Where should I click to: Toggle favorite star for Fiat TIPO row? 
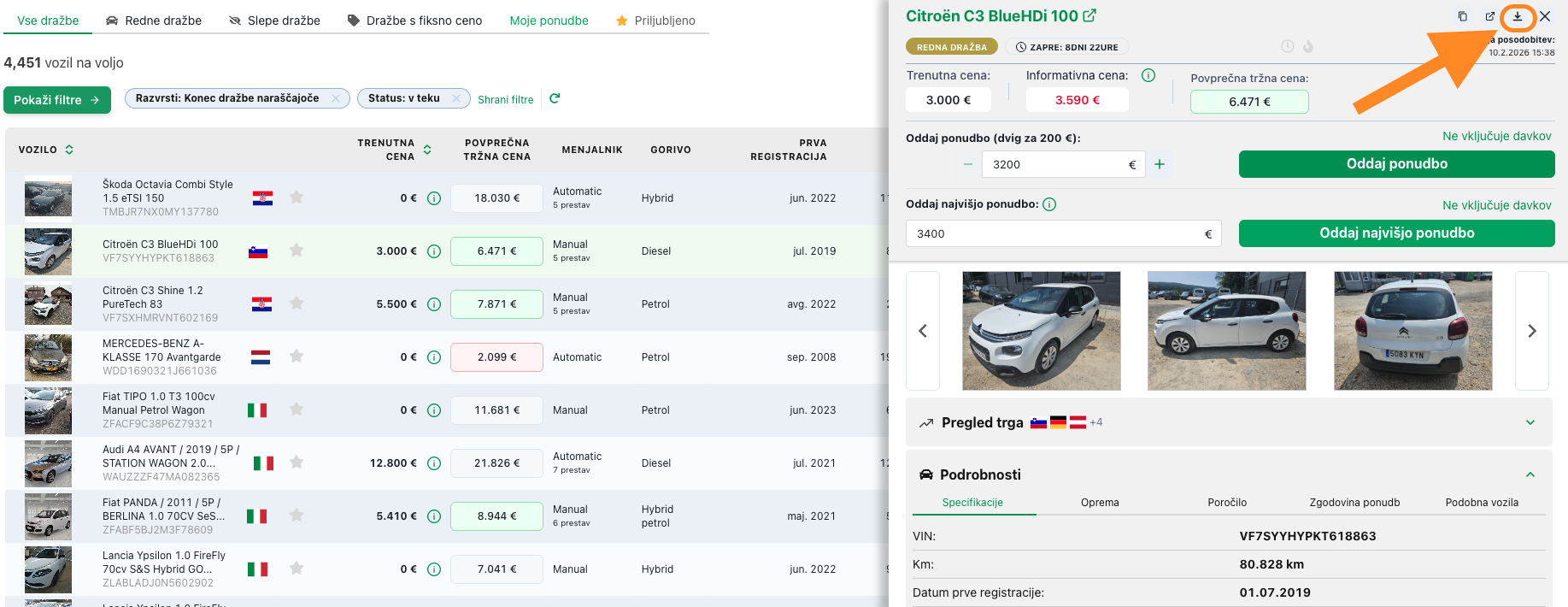(x=297, y=410)
